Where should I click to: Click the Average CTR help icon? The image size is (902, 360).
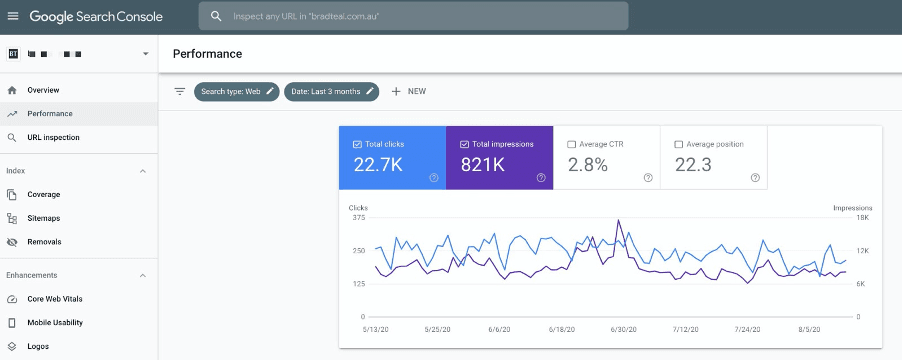[x=648, y=178]
